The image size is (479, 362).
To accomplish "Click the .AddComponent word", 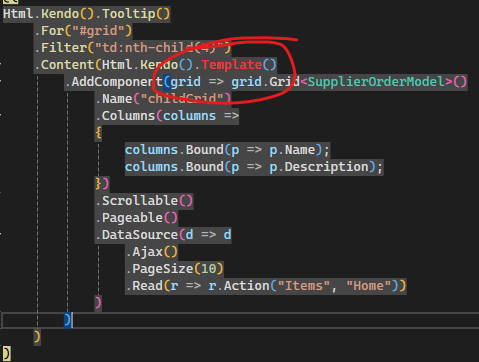I will pyautogui.click(x=114, y=82).
